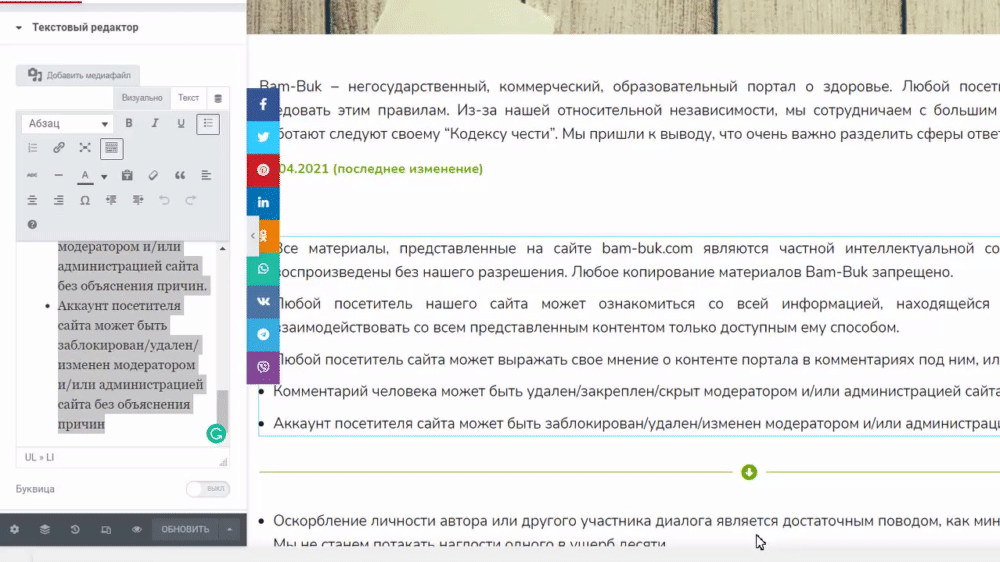The width and height of the screenshot is (1000, 562).
Task: Click bullet starting with Комментарий человека in preview
Action: click(636, 392)
